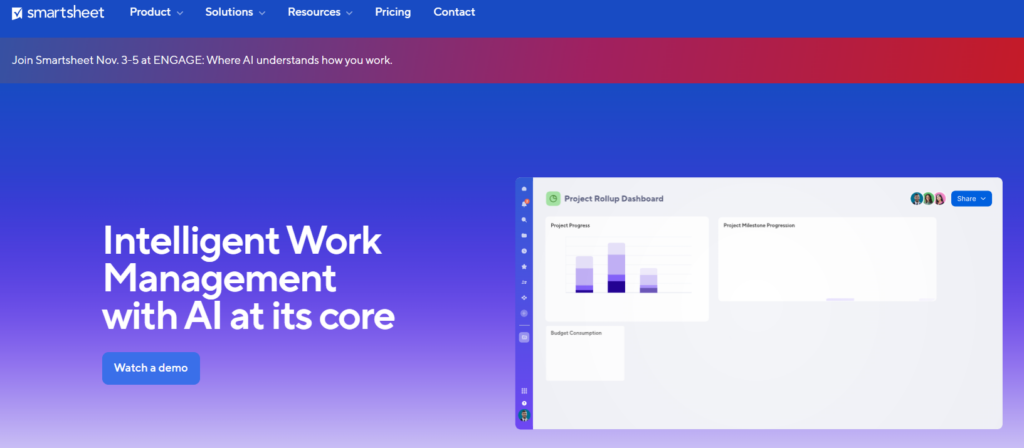Screen dimensions: 1024x448
Task: Go to the Pricing page
Action: [x=393, y=12]
